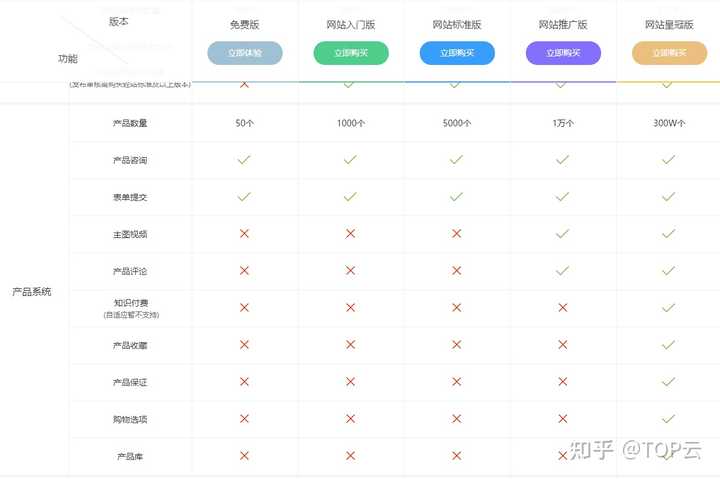
Task: Select the 网站标准版 column header title
Action: coord(457,25)
